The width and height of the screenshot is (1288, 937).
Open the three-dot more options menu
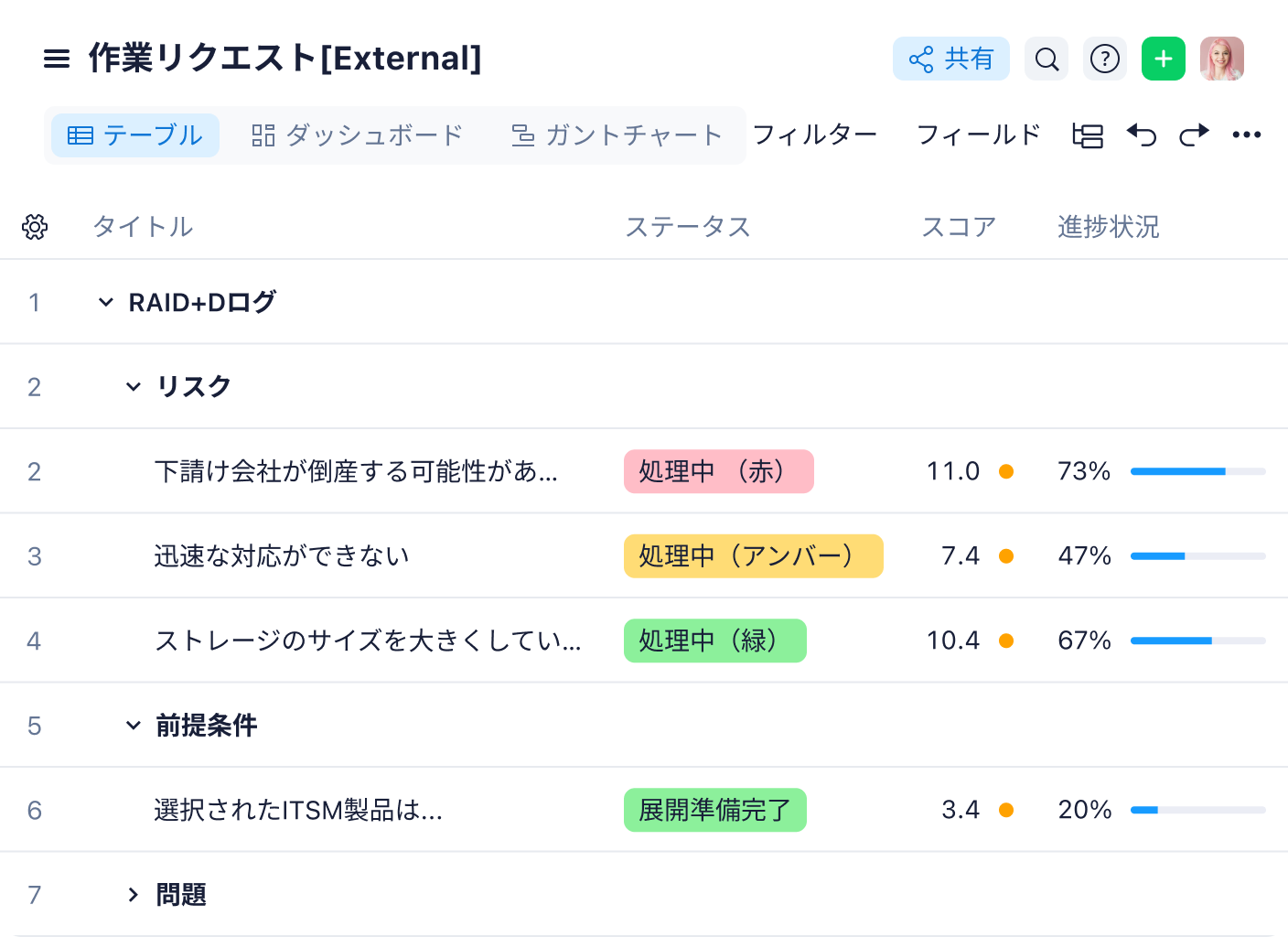point(1246,135)
